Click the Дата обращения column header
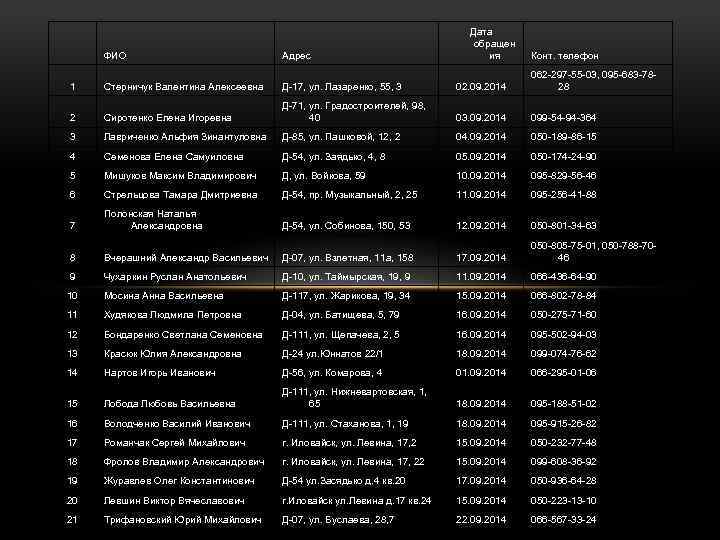This screenshot has height=540, width=720. (x=494, y=44)
